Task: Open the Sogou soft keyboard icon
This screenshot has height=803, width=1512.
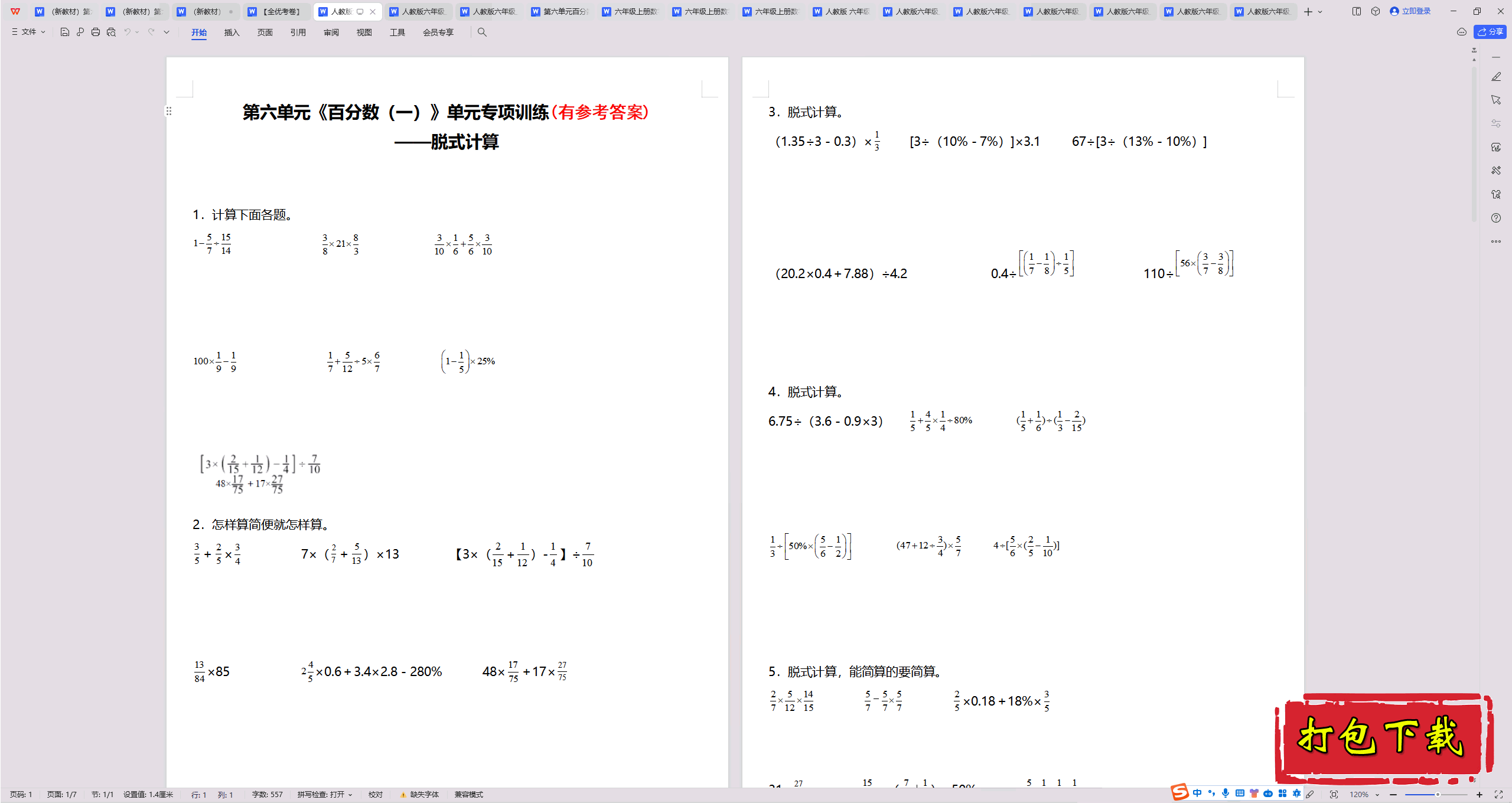Action: (x=1240, y=794)
